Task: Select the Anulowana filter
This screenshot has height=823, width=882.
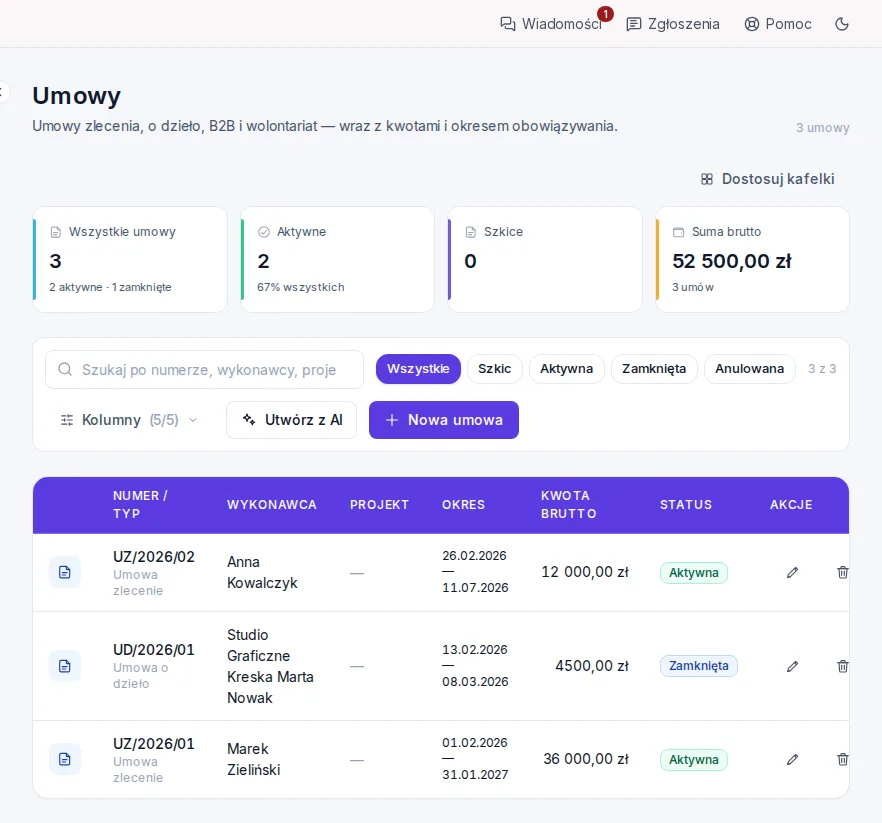Action: (x=749, y=369)
